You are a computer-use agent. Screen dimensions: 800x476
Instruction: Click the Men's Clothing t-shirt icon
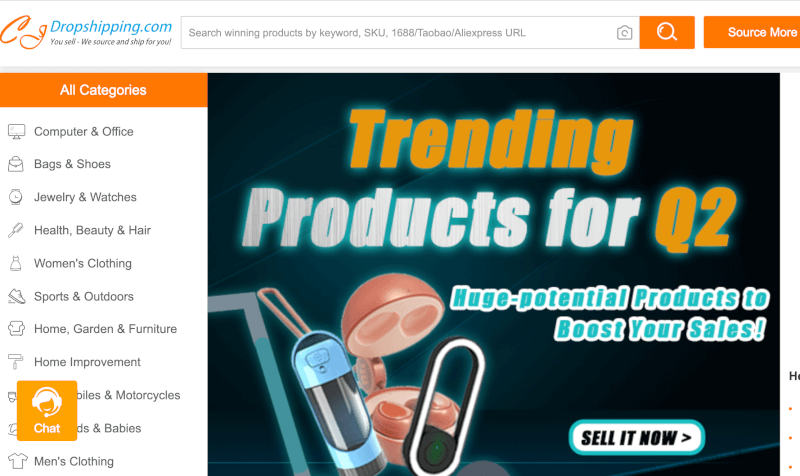tap(17, 461)
